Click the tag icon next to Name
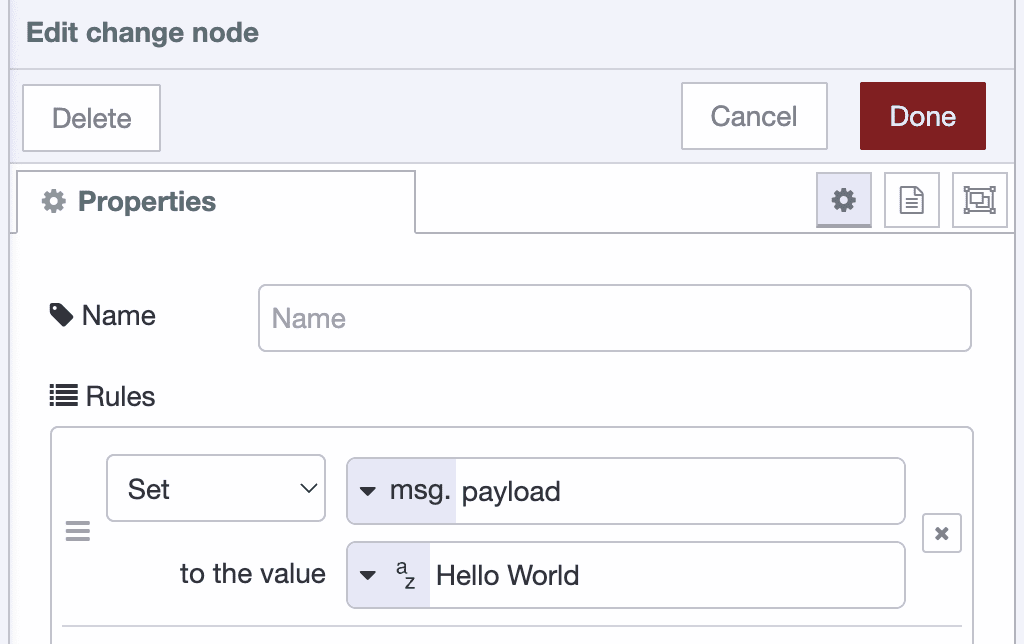Viewport: 1024px width, 644px height. (60, 315)
